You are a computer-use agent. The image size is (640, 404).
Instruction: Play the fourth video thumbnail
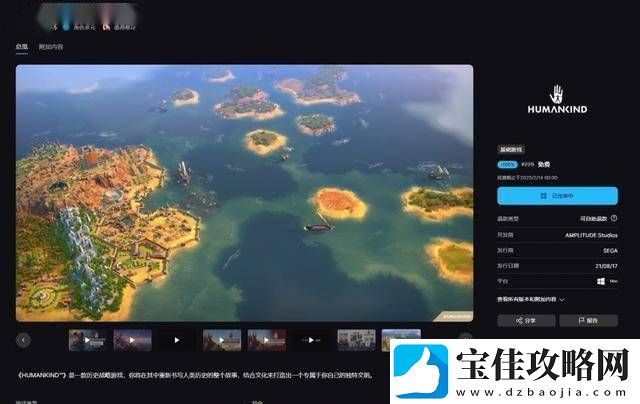pyautogui.click(x=222, y=340)
